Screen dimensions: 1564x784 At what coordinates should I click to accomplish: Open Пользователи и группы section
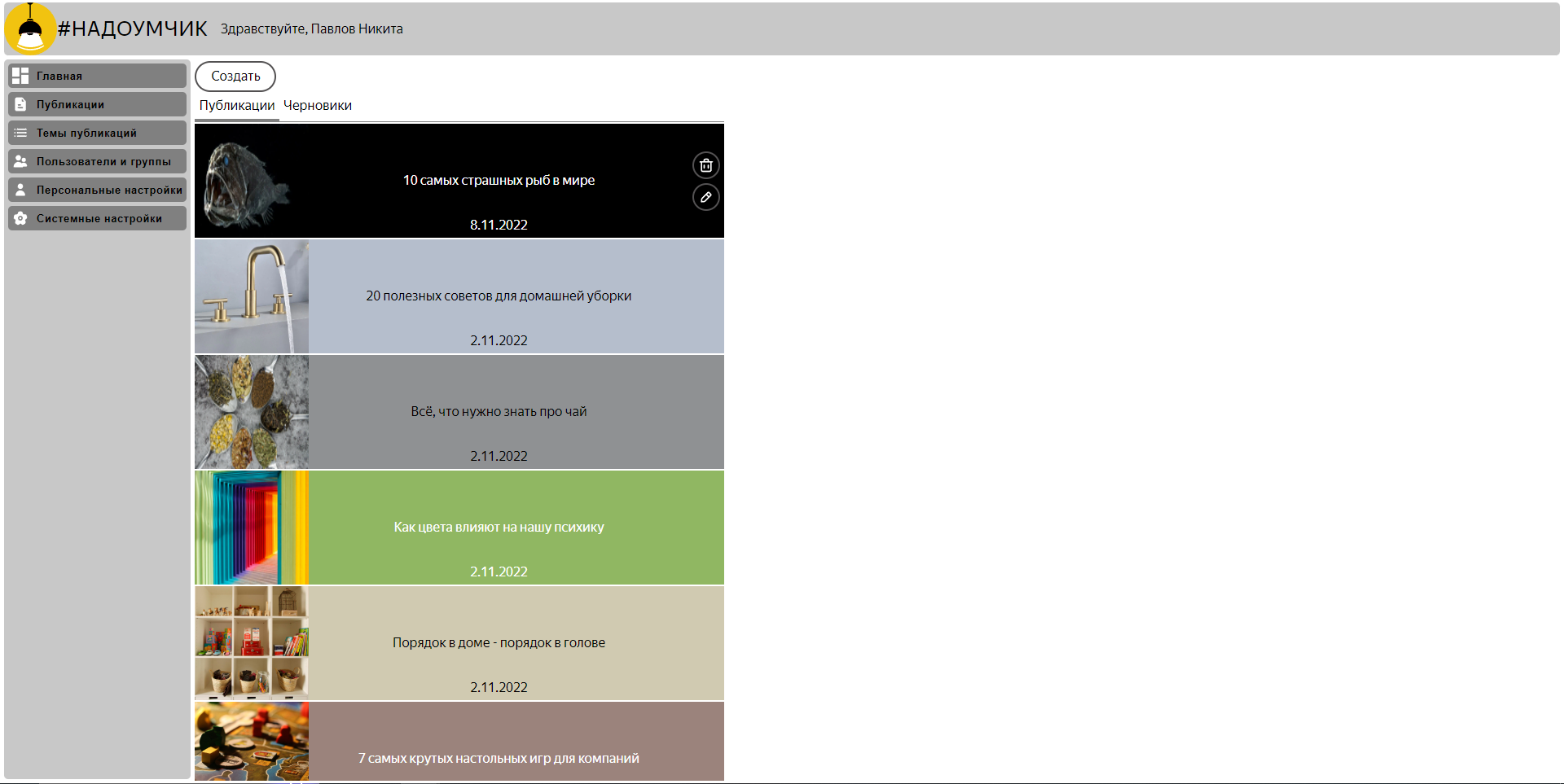pos(98,161)
